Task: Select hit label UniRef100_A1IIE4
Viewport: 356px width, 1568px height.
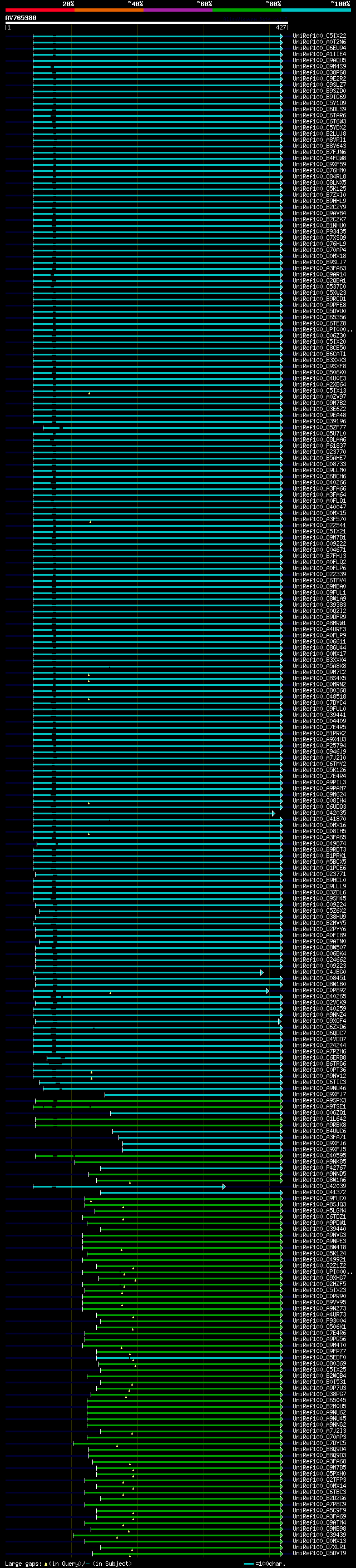Action: tap(319, 54)
